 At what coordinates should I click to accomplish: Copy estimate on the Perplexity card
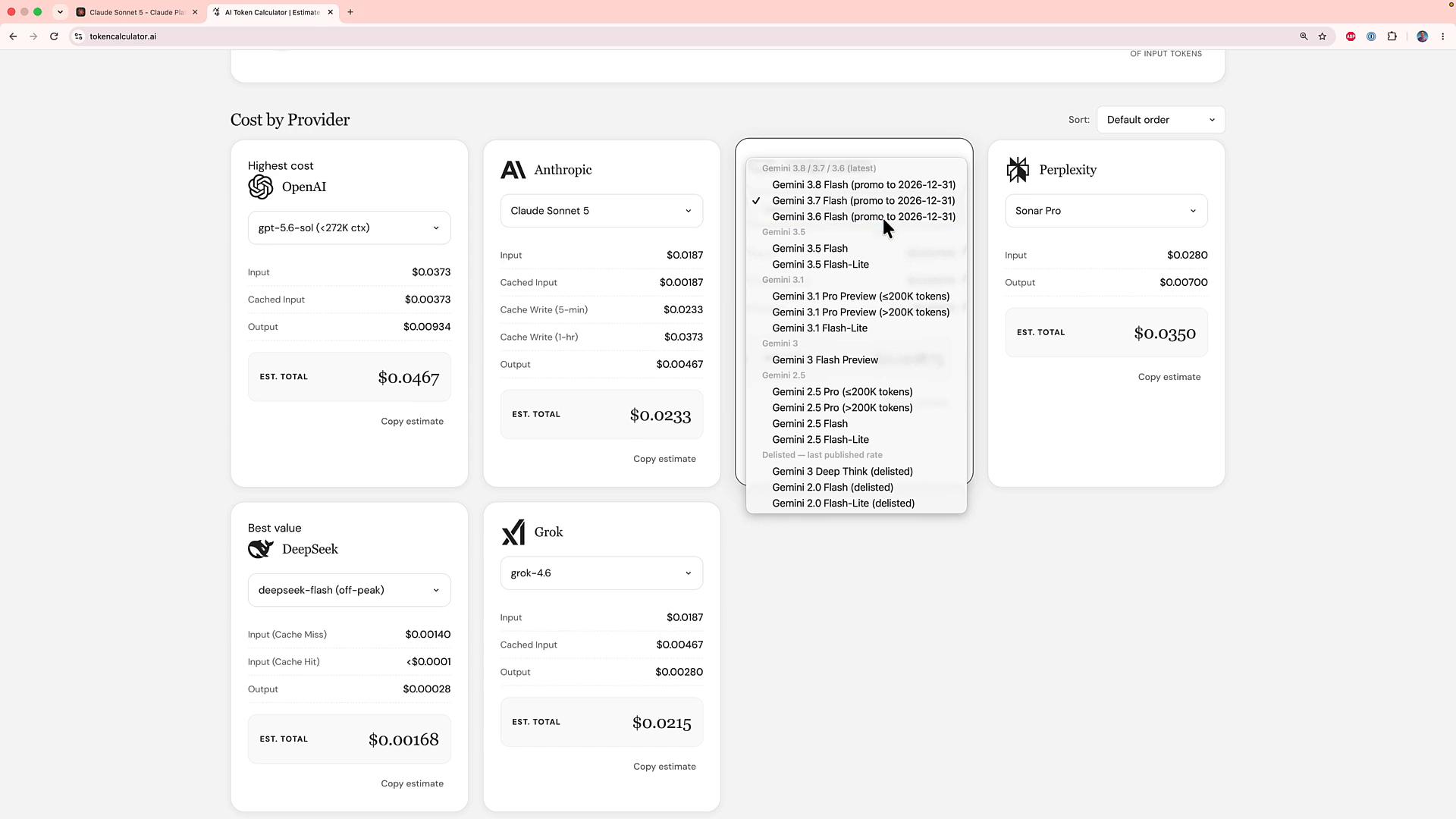(1169, 377)
